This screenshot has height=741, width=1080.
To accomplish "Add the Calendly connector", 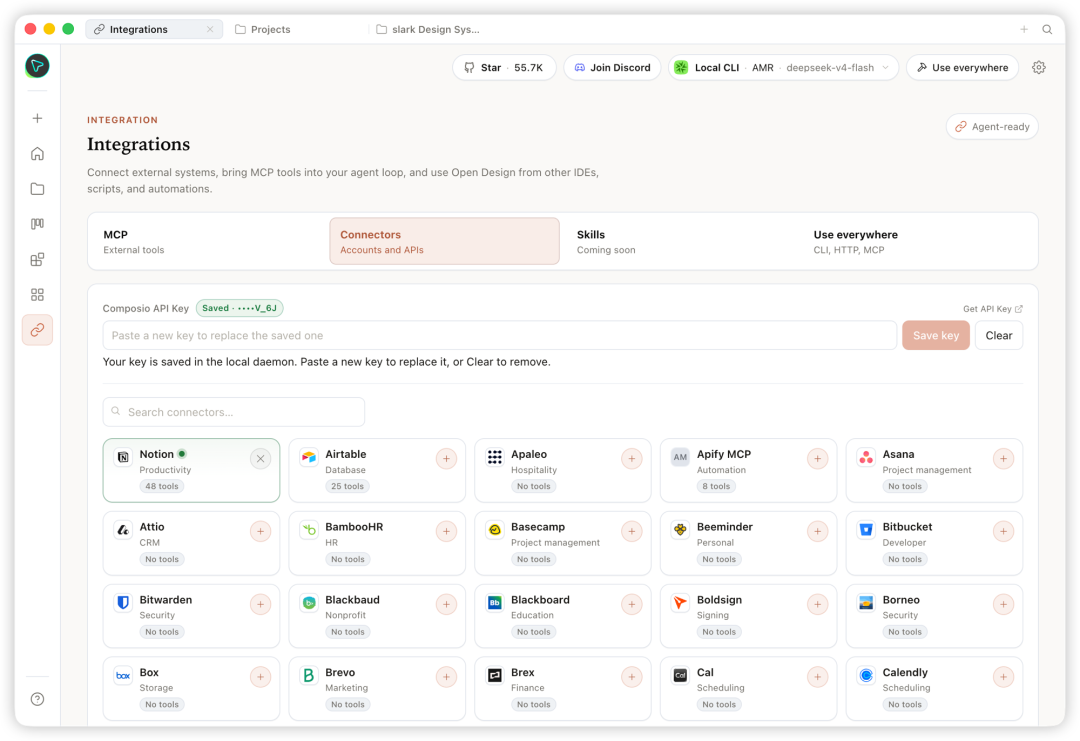I will [1004, 677].
